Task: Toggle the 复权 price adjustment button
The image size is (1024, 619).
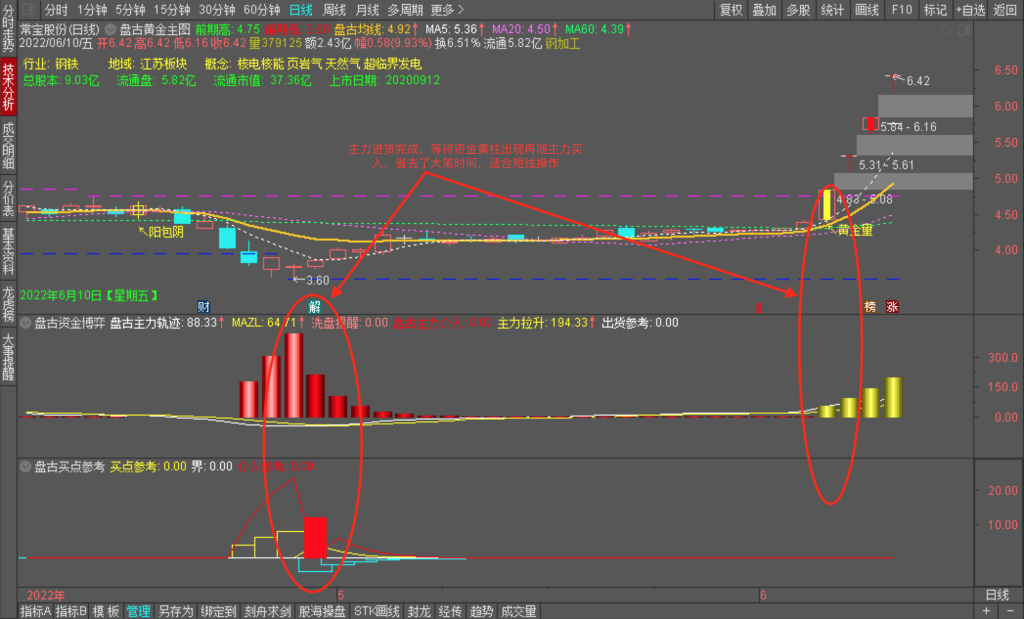Action: [731, 10]
